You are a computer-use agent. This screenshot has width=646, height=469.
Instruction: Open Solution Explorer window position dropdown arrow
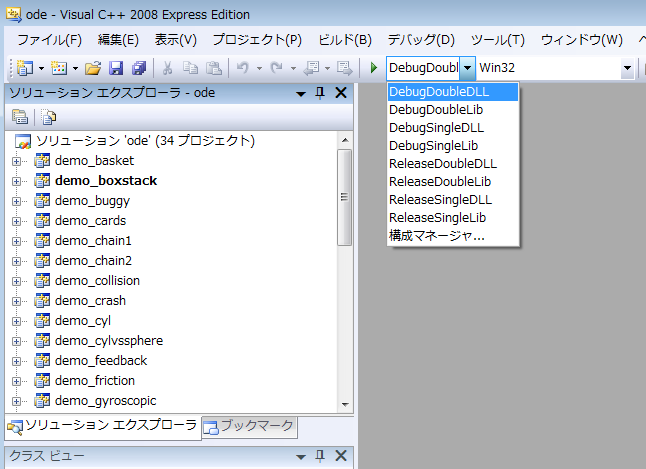click(301, 94)
